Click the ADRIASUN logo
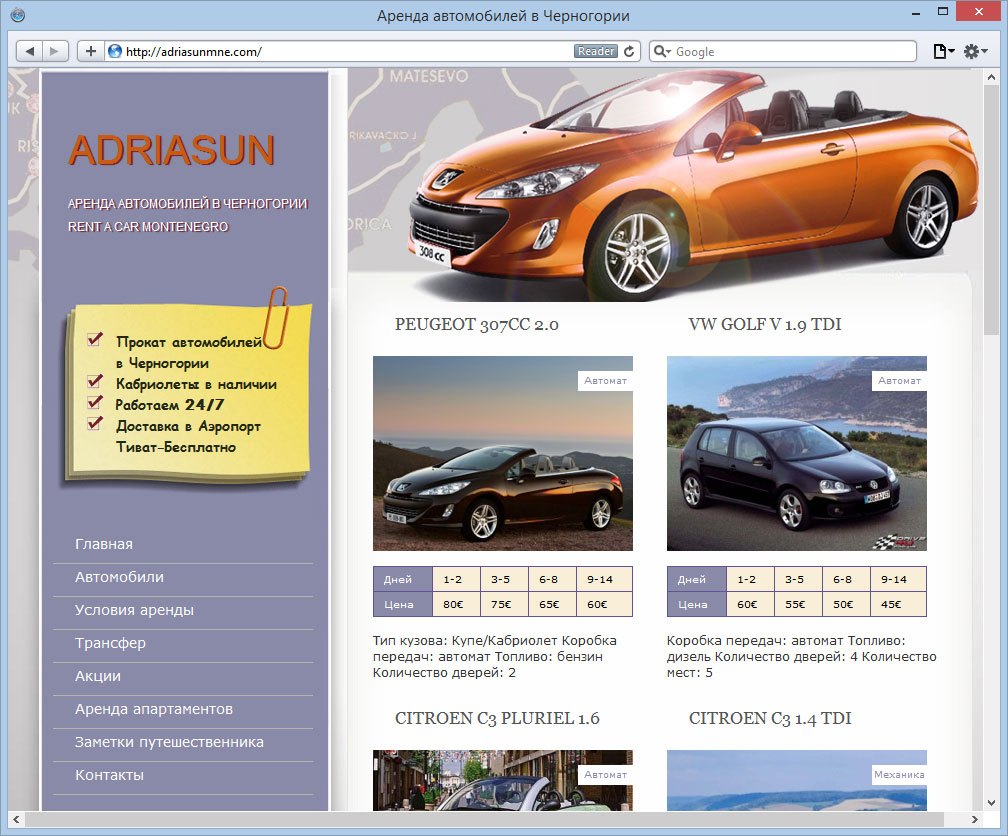 click(x=172, y=150)
